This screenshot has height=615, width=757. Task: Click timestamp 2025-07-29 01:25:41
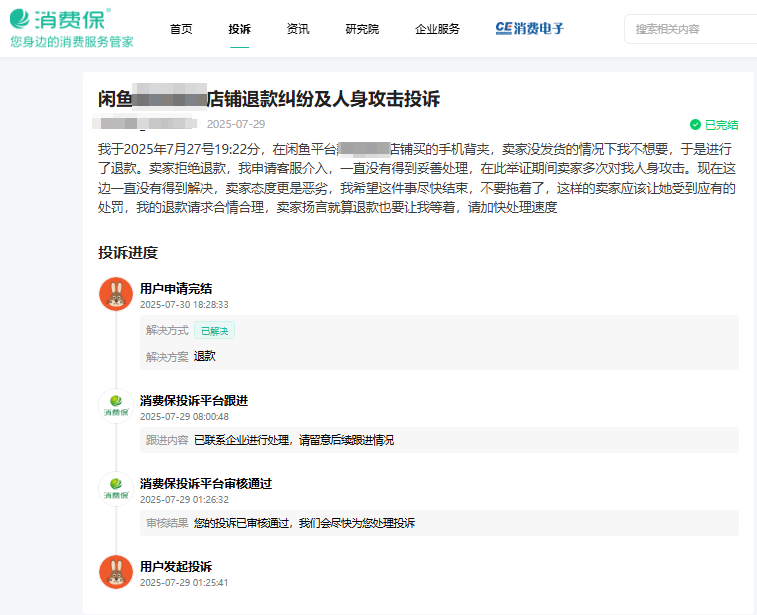point(184,583)
